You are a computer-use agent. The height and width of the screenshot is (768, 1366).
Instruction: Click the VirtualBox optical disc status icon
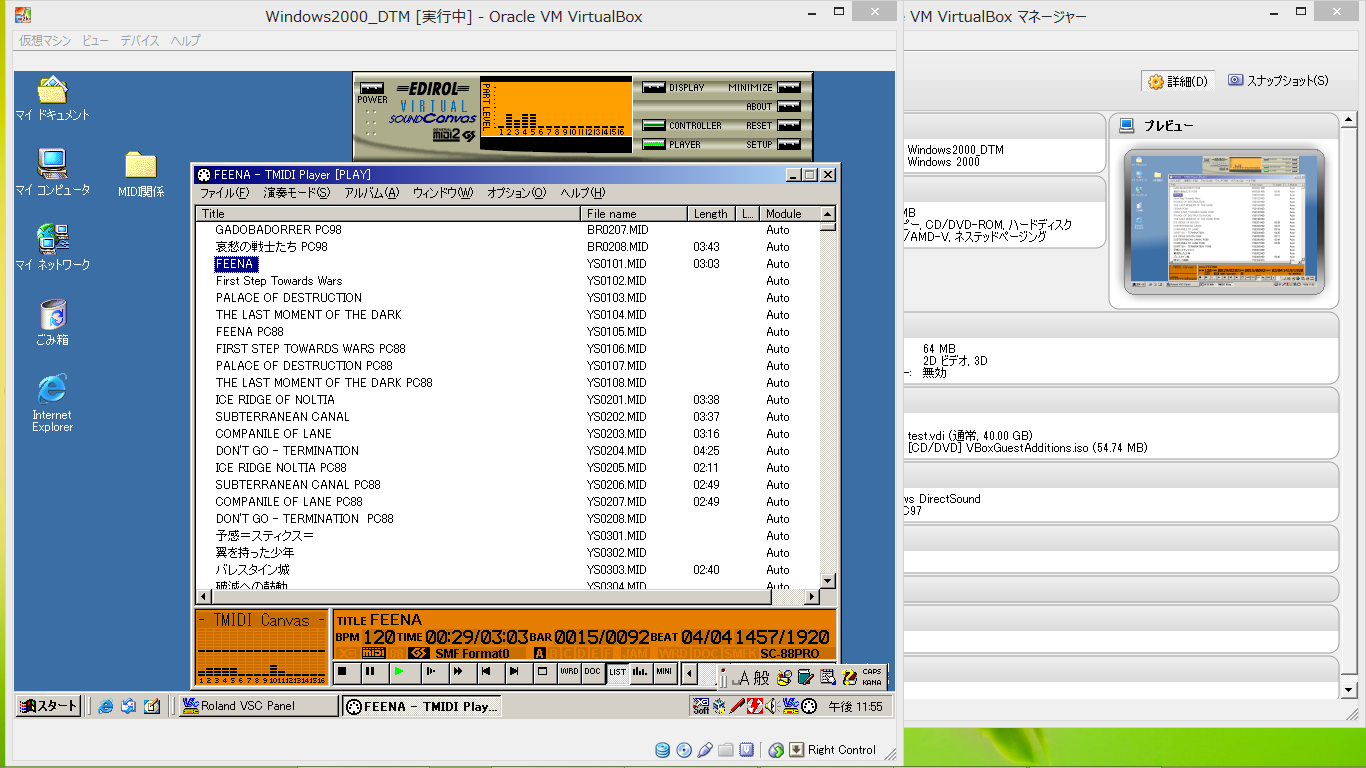[684, 750]
